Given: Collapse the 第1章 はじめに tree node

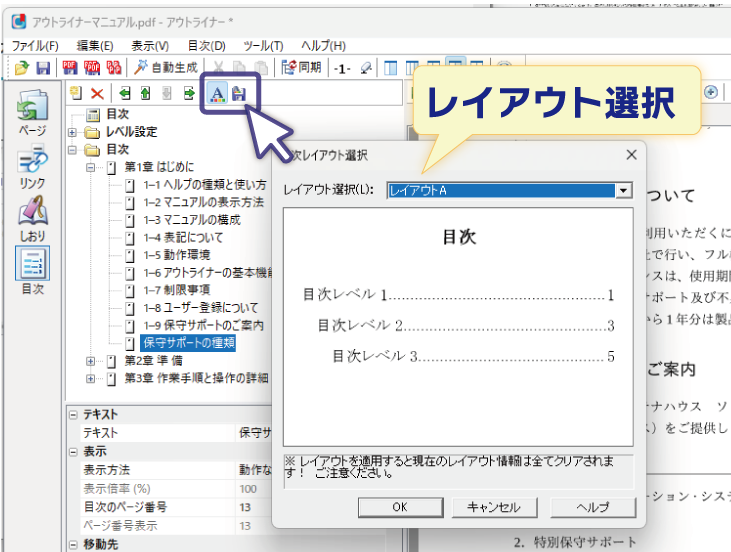Looking at the screenshot, I should (91, 167).
